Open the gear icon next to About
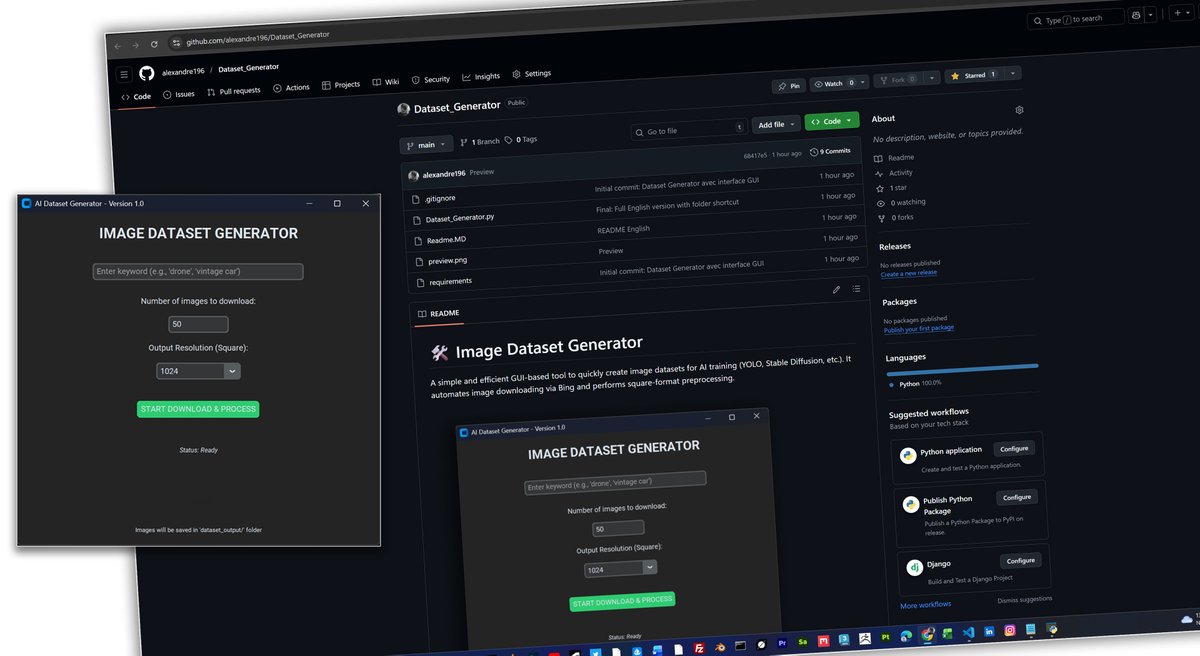 click(x=1019, y=110)
